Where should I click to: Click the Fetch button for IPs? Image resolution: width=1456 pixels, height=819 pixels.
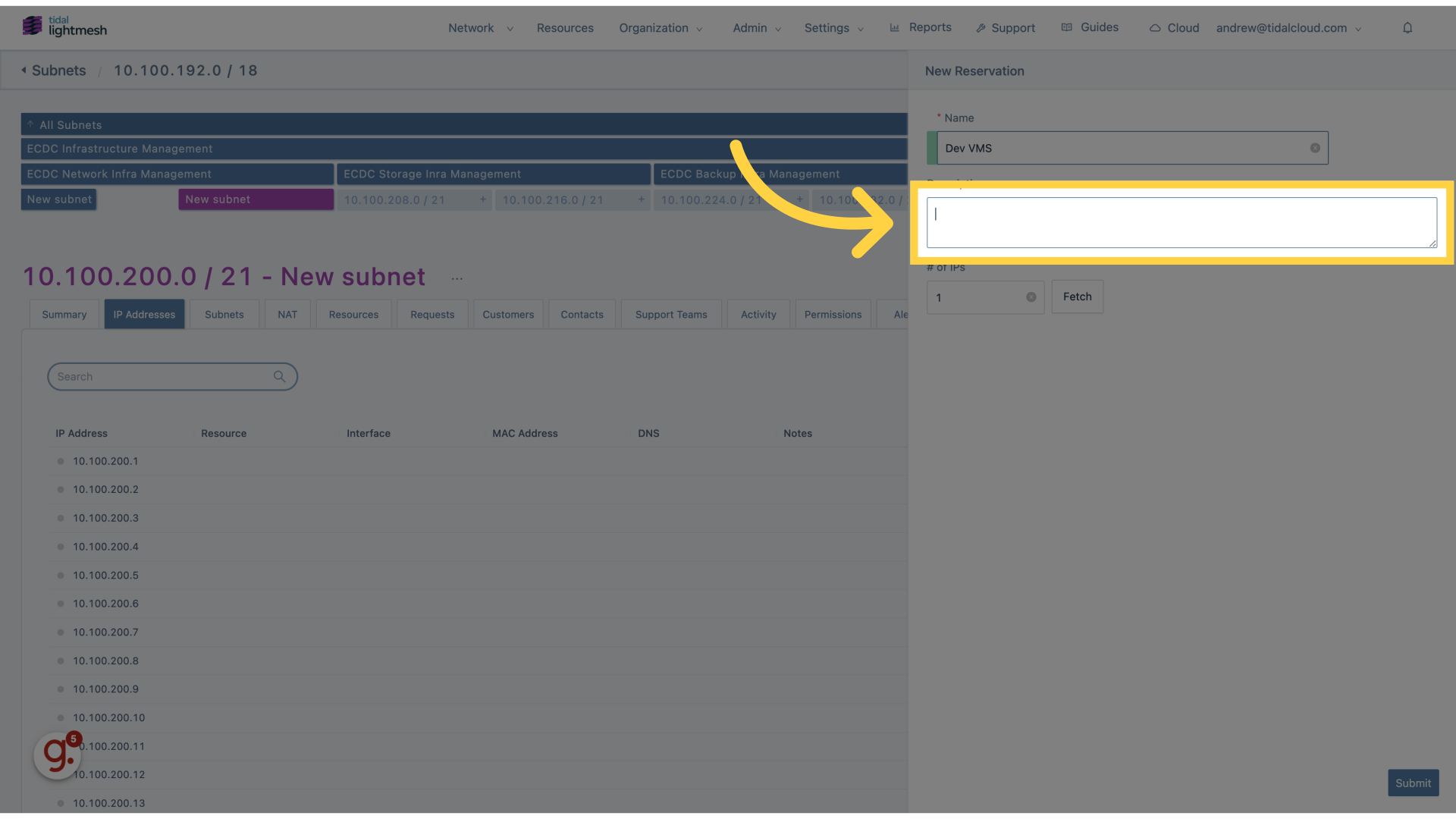pos(1077,297)
